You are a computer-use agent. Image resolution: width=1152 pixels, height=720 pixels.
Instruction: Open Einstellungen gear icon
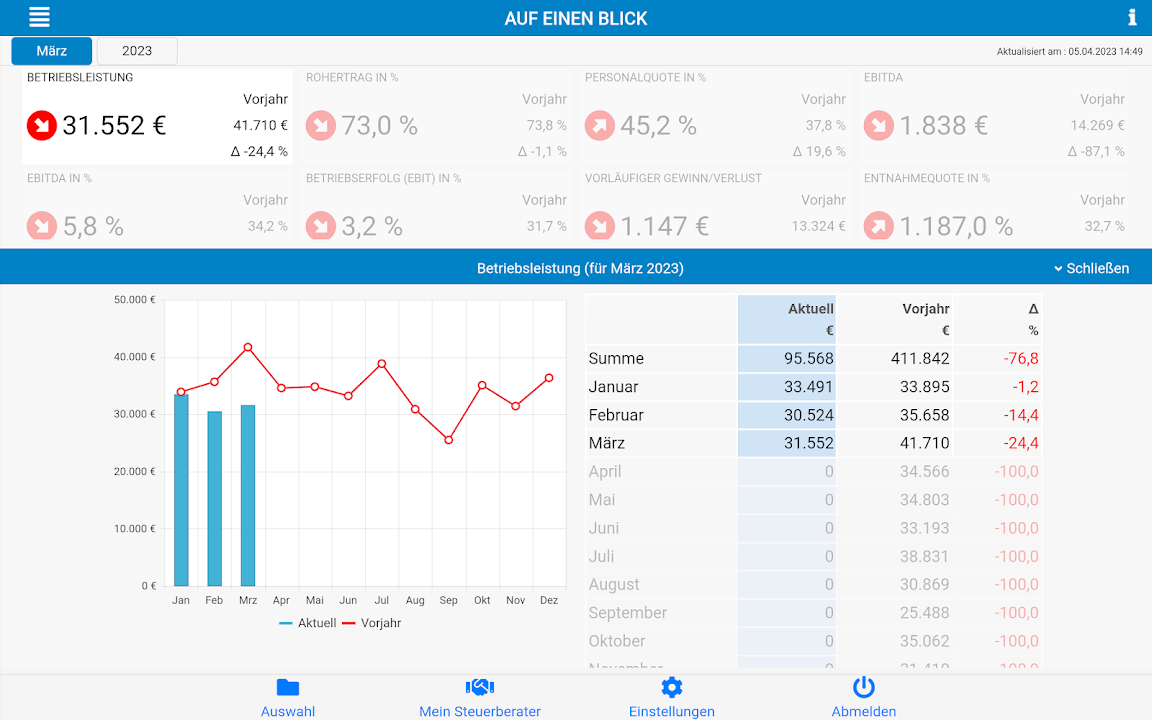(672, 687)
